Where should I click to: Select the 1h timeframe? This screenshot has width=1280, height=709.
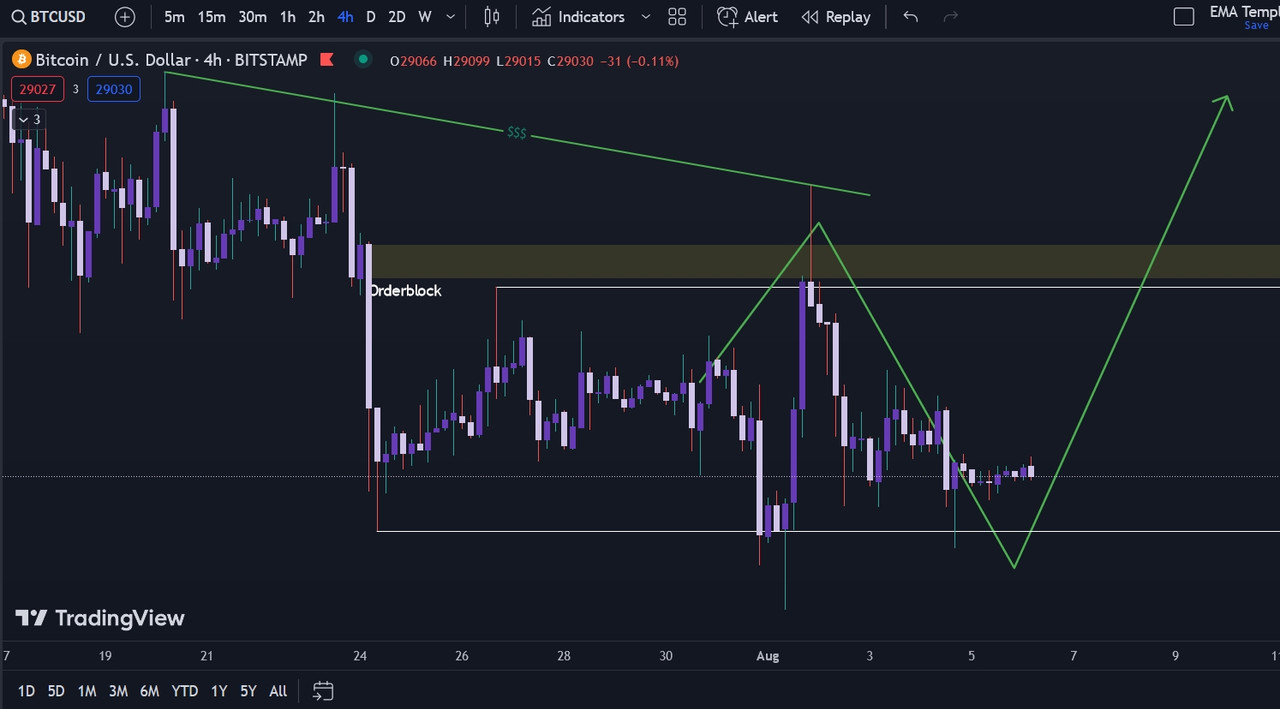pyautogui.click(x=288, y=17)
